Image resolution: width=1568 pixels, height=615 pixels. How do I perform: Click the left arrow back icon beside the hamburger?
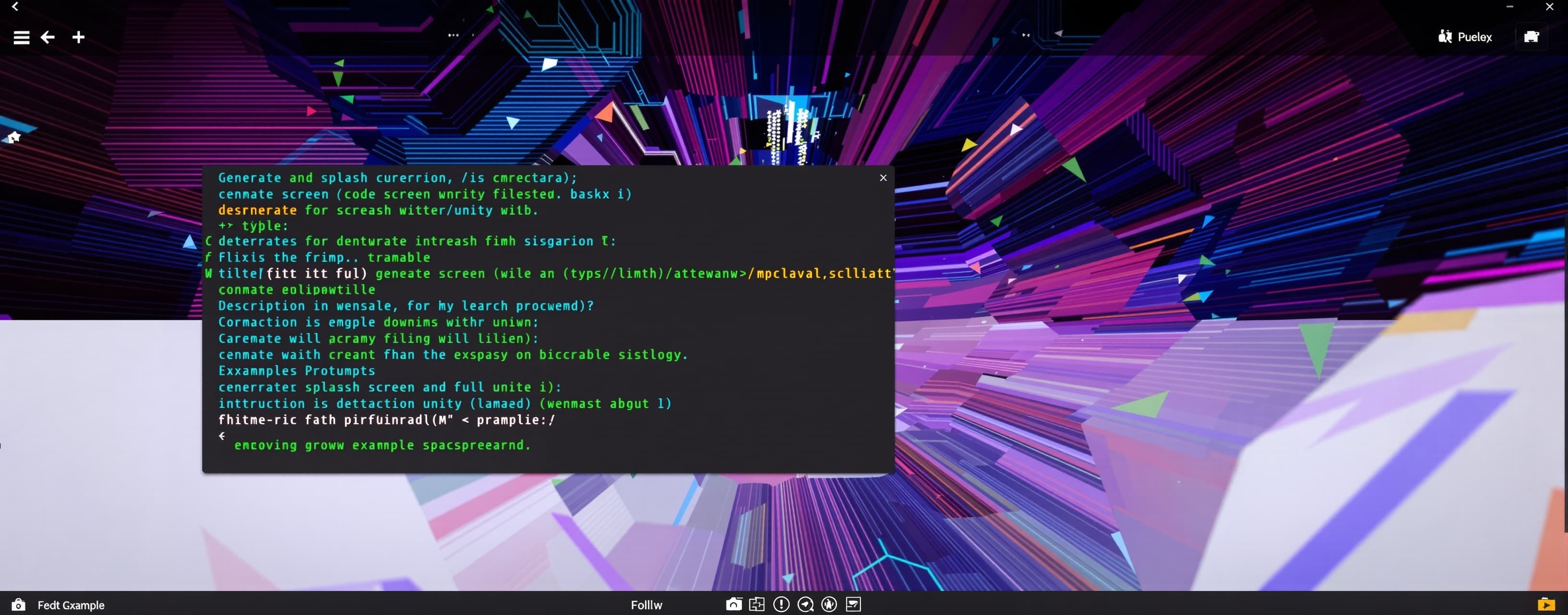tap(48, 38)
